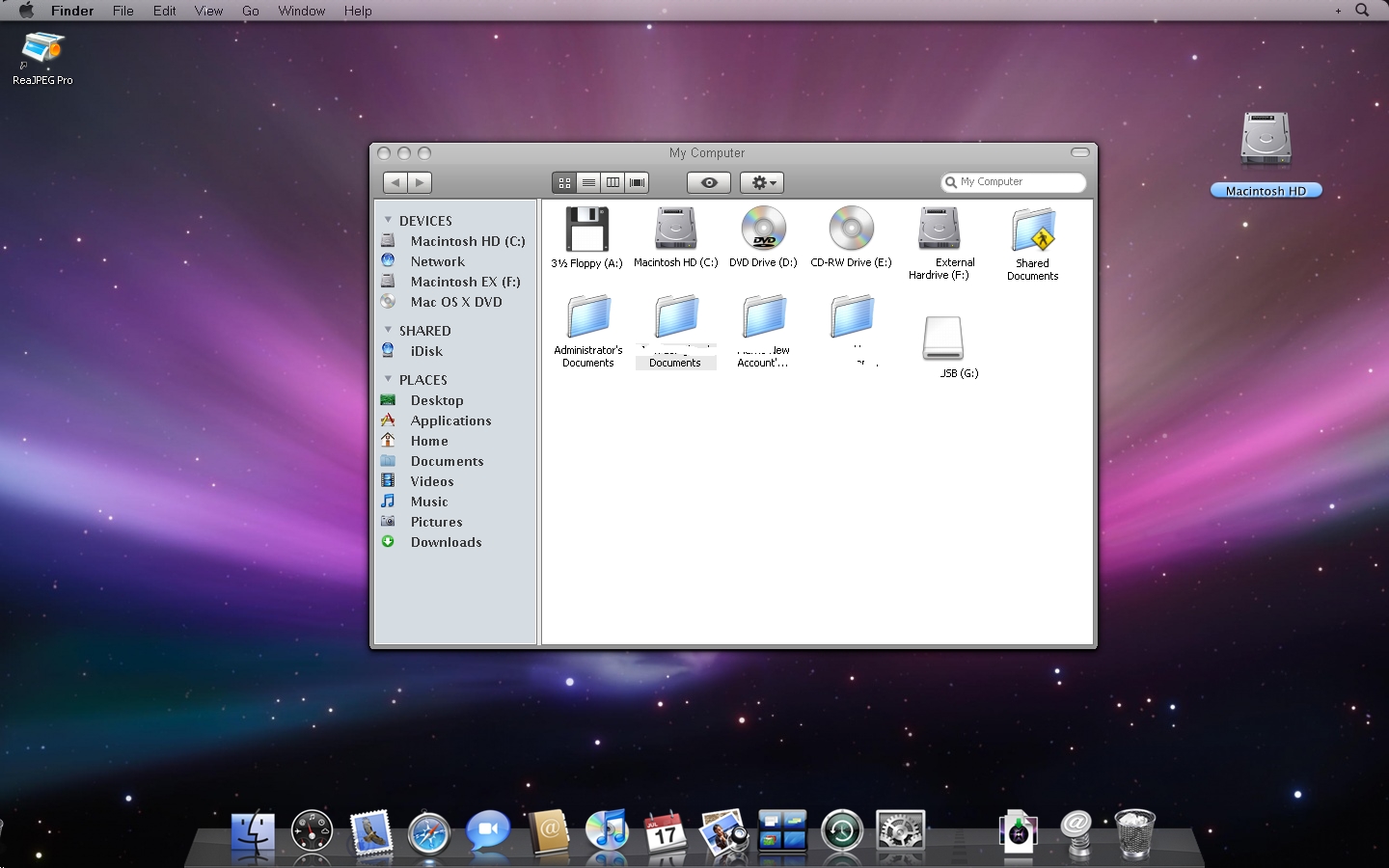Collapse the PLACES sidebar section

coord(389,379)
